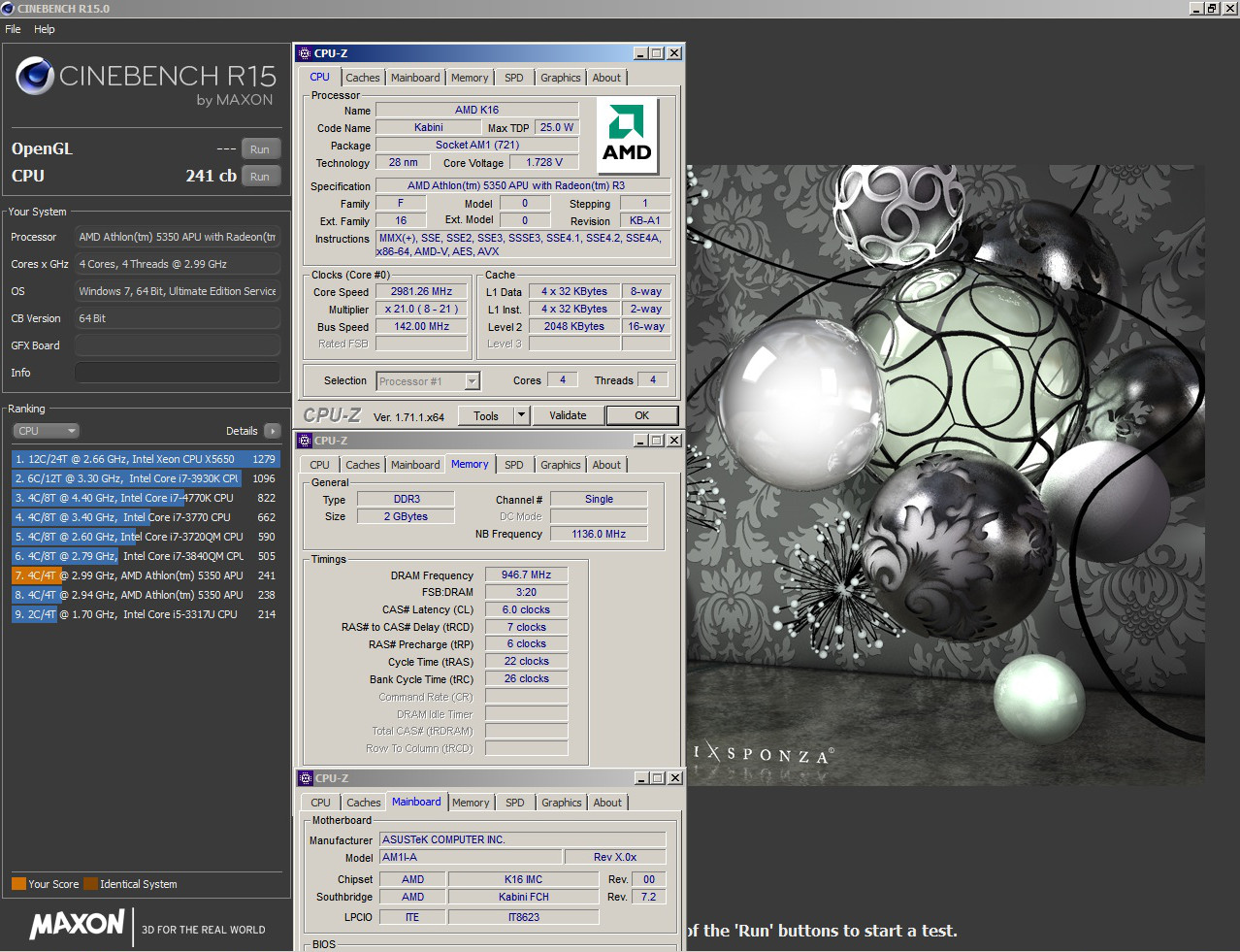
Task: Switch to CPU tab in middle CPU-Z window
Action: [x=320, y=465]
